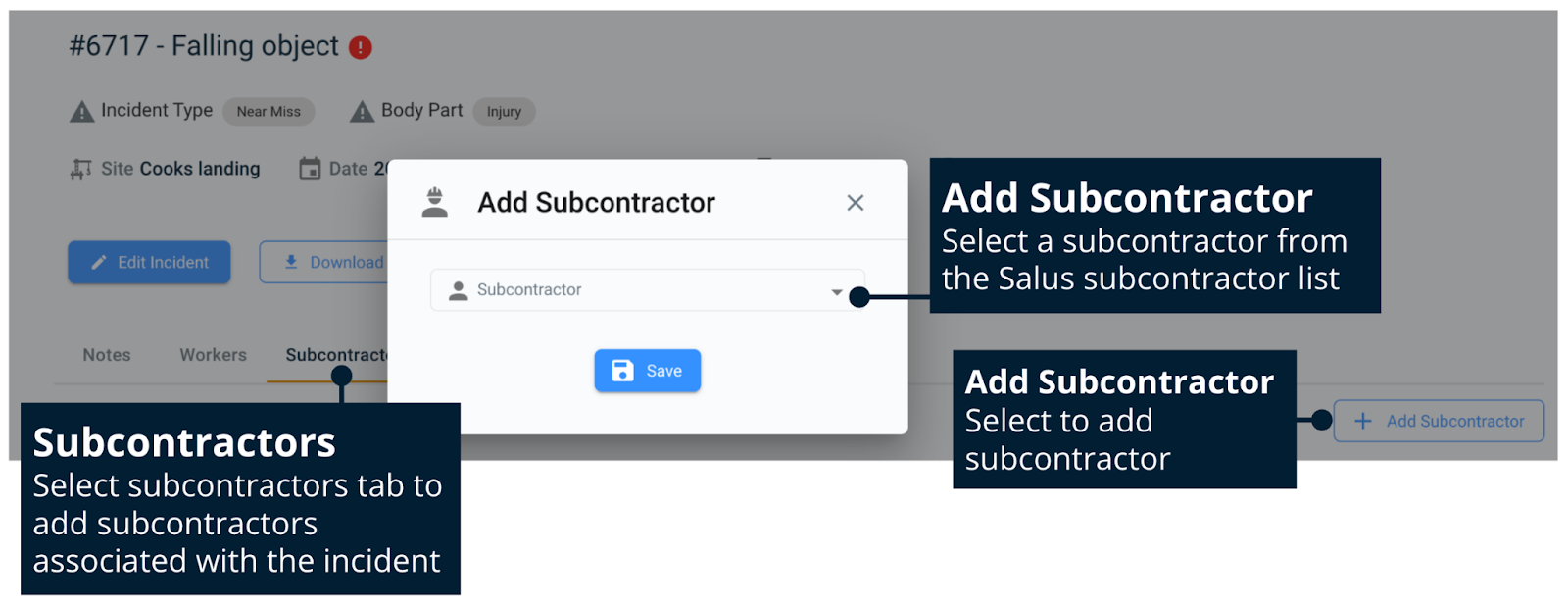1568x608 pixels.
Task: Click the Date calendar icon
Action: pos(310,169)
